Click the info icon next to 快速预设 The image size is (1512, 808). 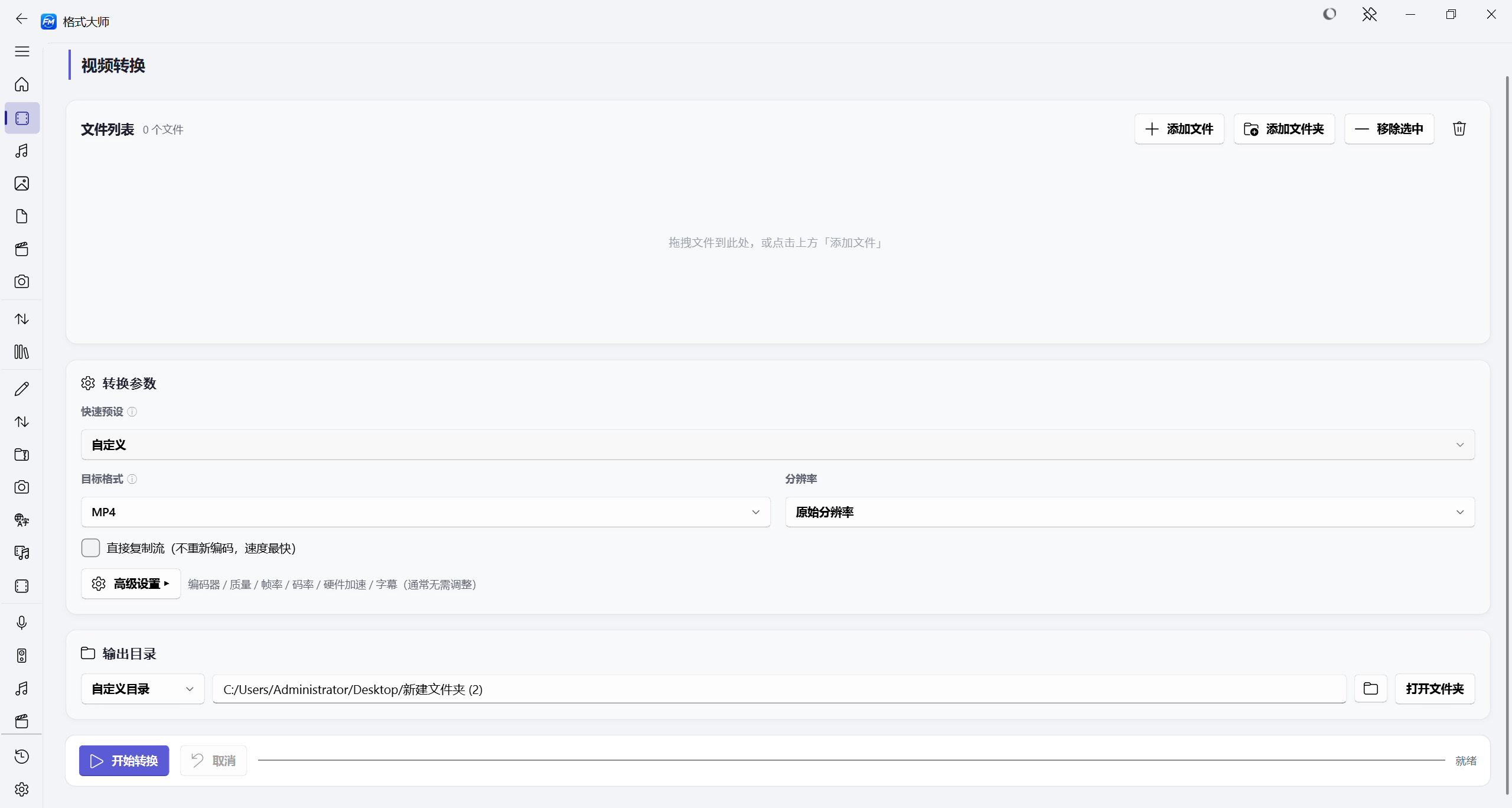[x=132, y=412]
